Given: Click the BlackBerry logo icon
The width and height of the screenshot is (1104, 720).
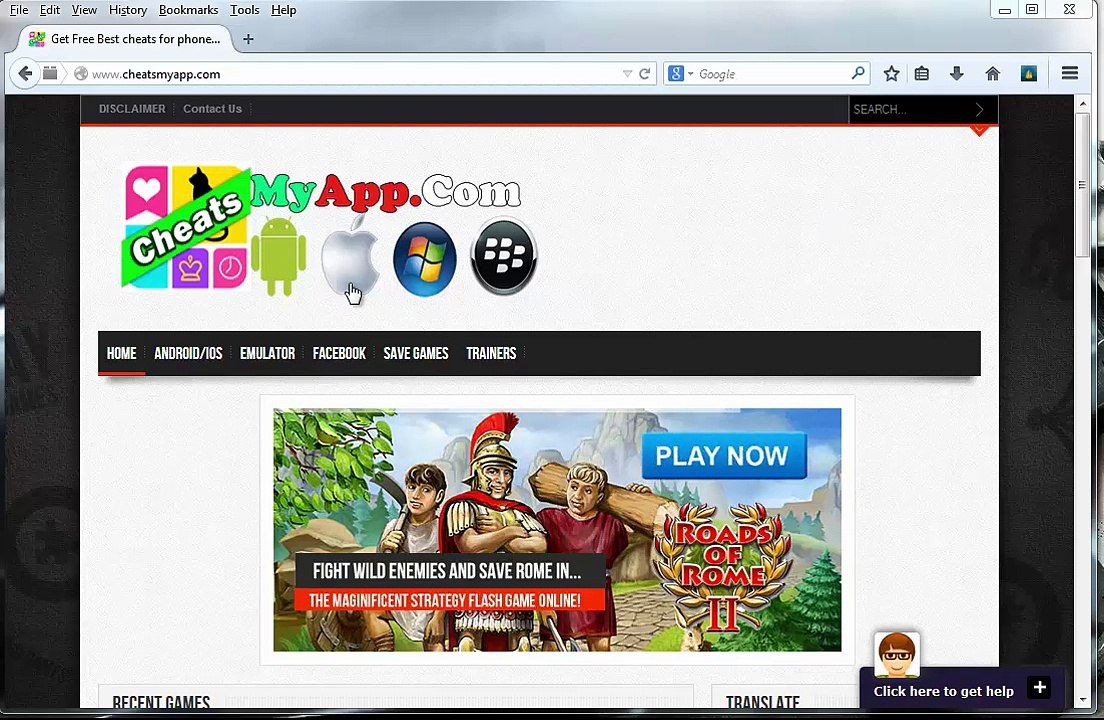Looking at the screenshot, I should point(503,255).
